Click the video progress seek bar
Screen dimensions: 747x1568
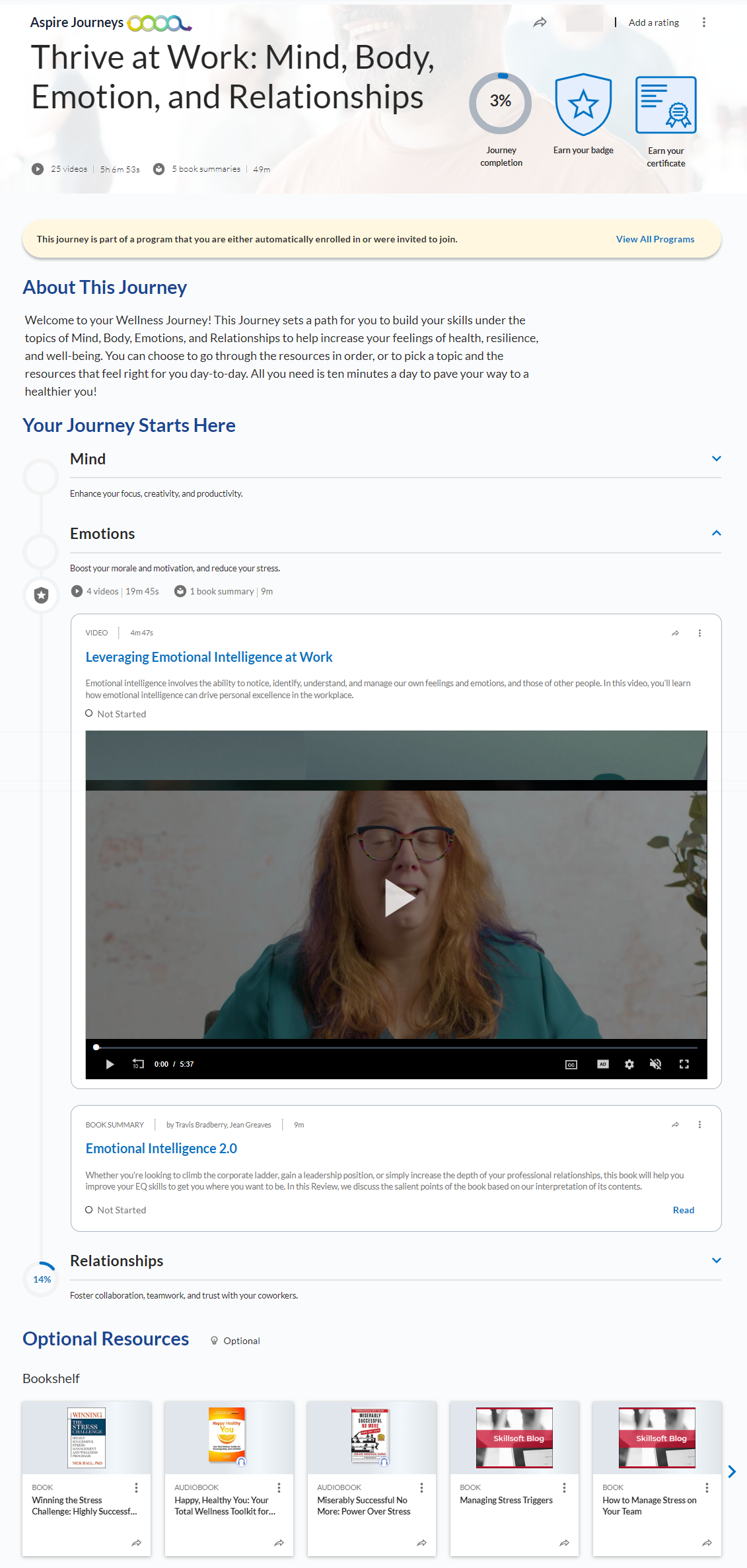(396, 1048)
